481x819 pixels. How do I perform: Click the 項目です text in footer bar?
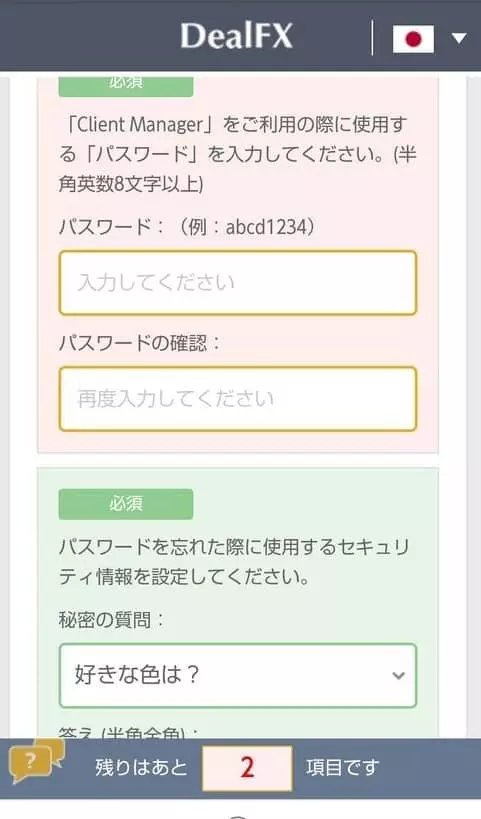(x=343, y=768)
